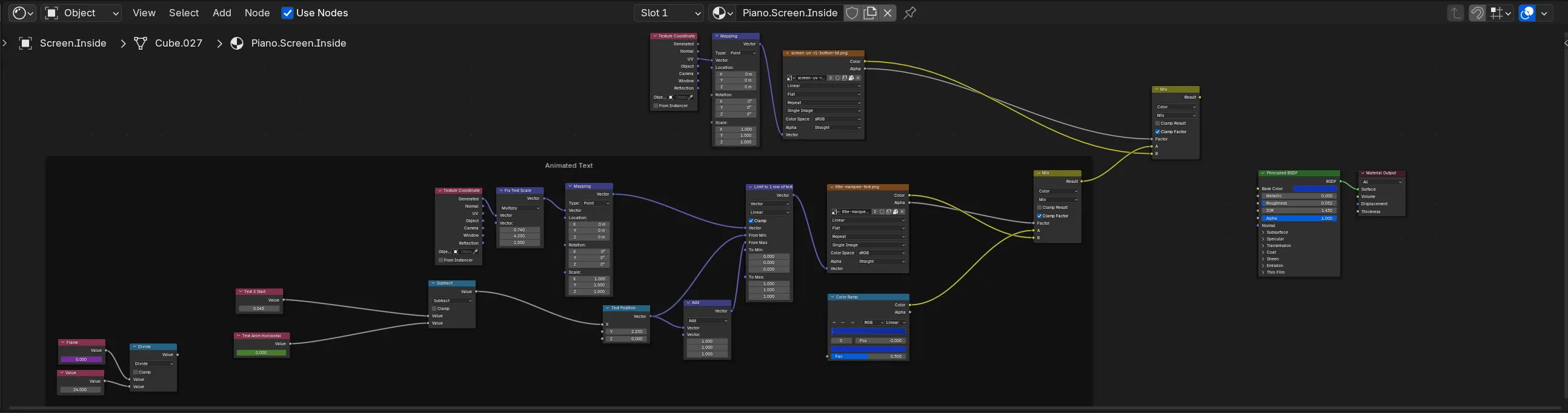Toggle the snapping magnet icon
1568x413 pixels.
coord(1477,13)
